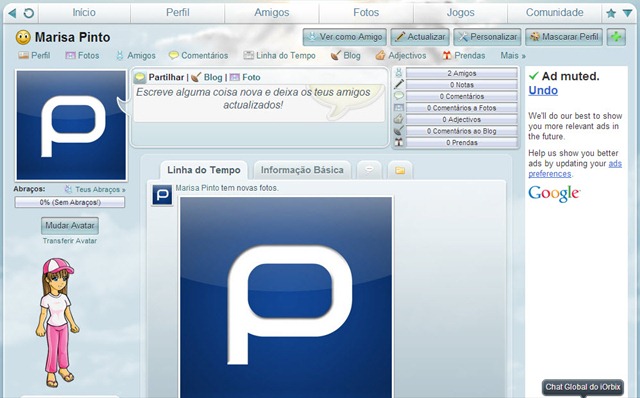Screen dimensions: 640x398
Task: Select Foto in the status box header
Action: pyautogui.click(x=251, y=77)
